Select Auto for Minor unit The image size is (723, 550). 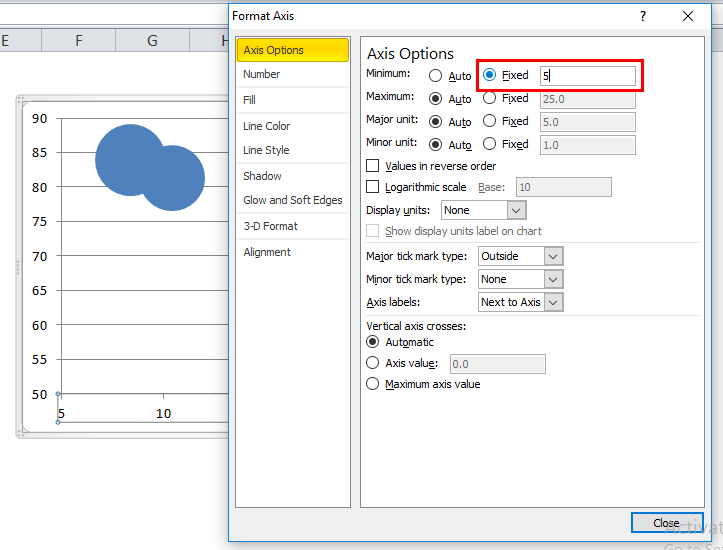point(435,145)
